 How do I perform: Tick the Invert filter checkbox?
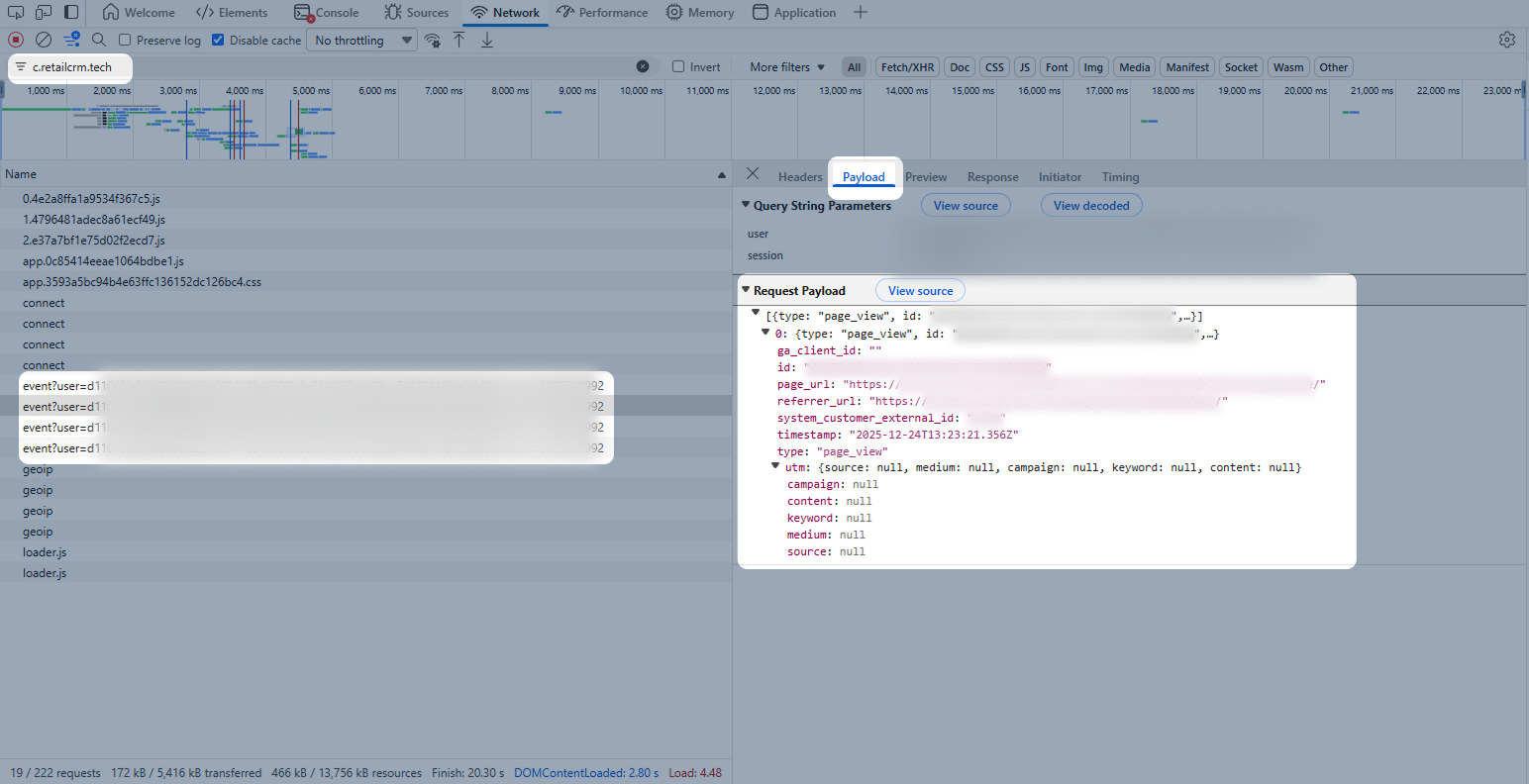[678, 67]
